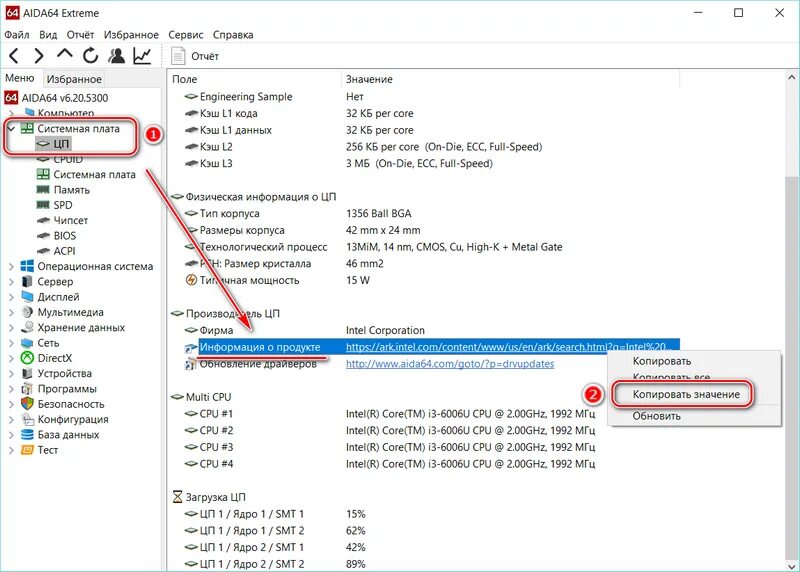This screenshot has width=800, height=572.
Task: Click the Память memory module icon
Action: 43,190
